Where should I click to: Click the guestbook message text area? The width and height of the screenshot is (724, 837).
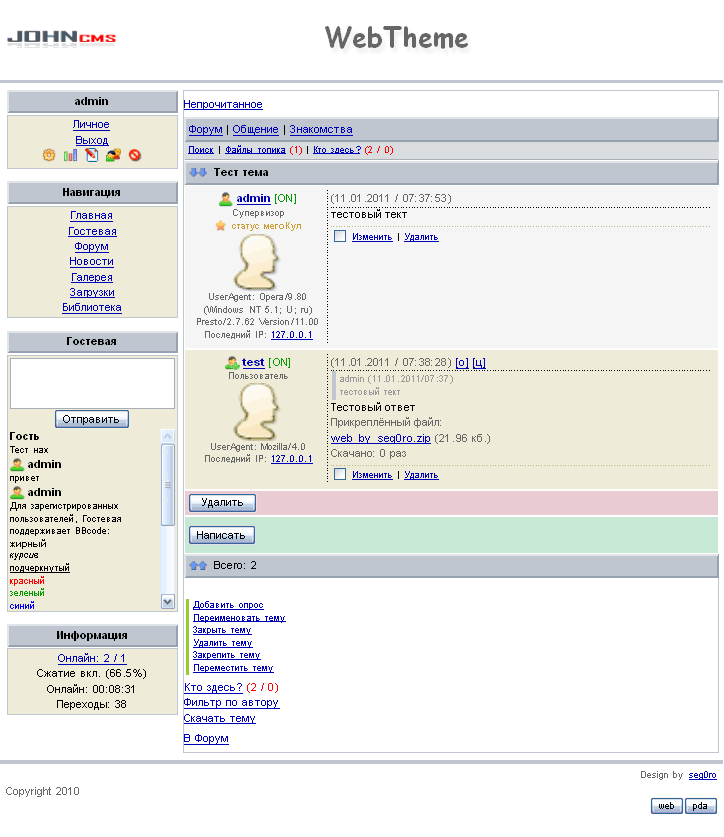coord(92,383)
